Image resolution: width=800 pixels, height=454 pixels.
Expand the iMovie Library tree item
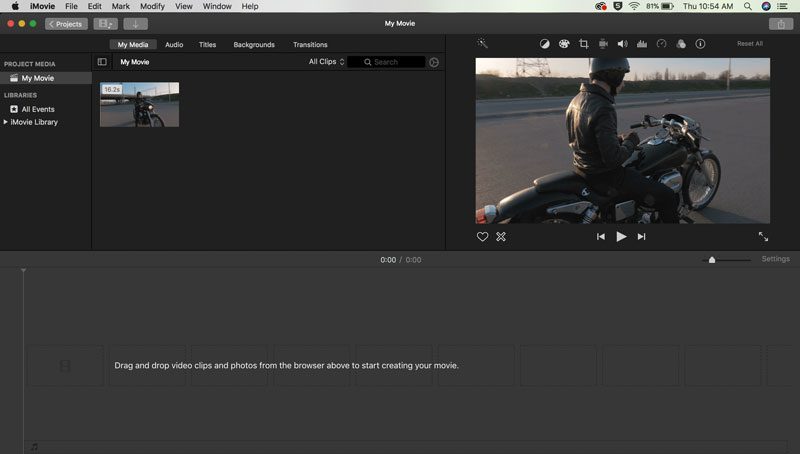click(x=6, y=122)
